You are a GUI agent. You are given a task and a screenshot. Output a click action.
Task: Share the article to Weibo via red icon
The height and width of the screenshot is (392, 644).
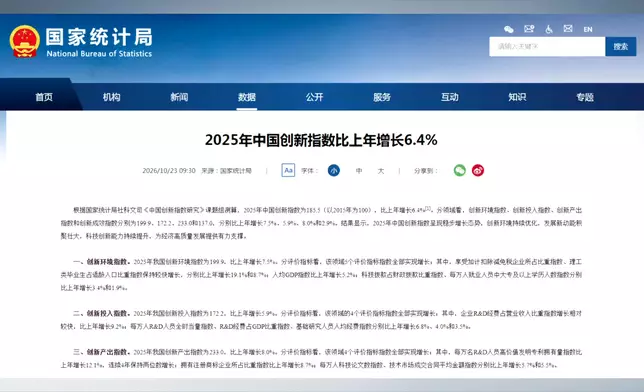(478, 170)
